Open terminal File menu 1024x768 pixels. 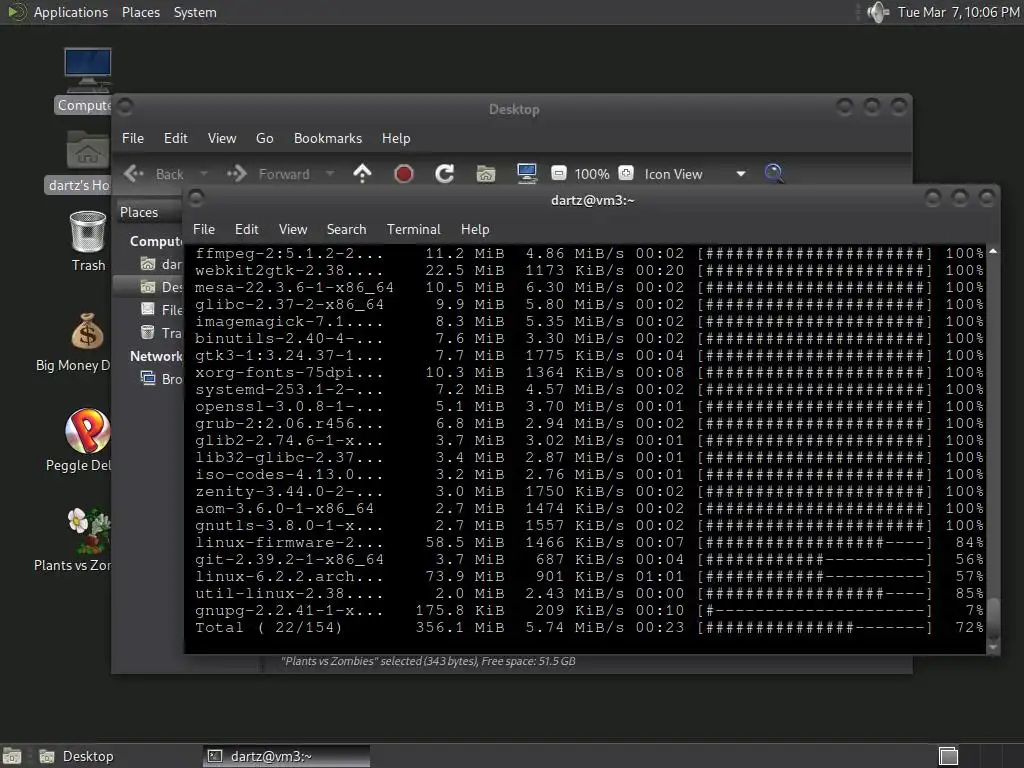pyautogui.click(x=204, y=229)
